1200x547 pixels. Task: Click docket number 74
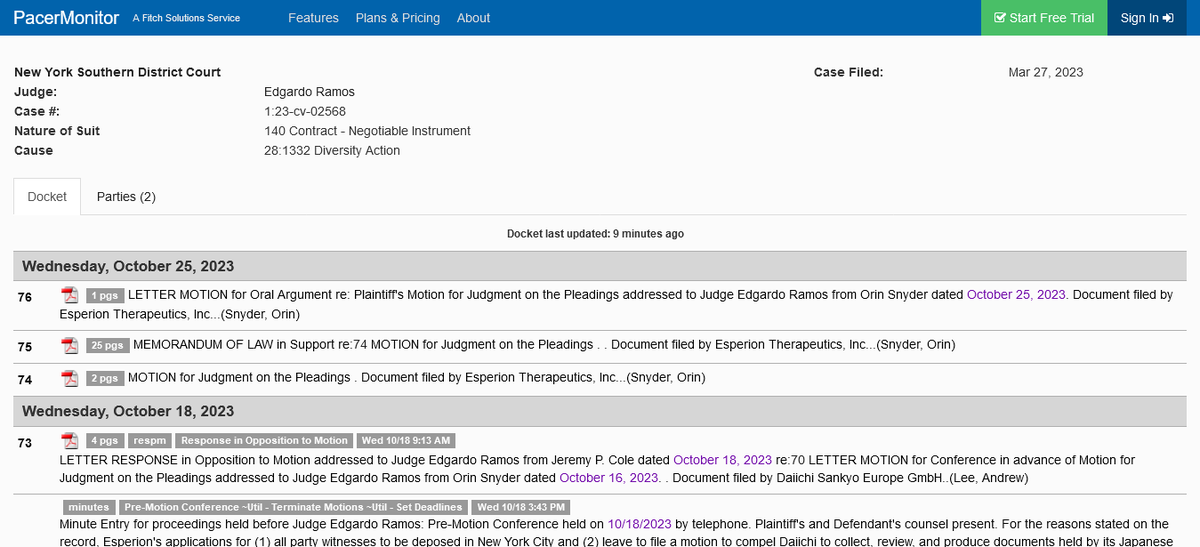pyautogui.click(x=25, y=380)
